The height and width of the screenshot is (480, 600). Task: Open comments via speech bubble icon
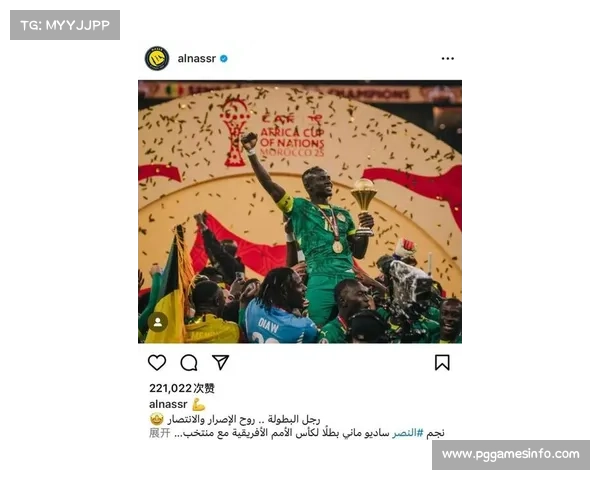coord(189,362)
